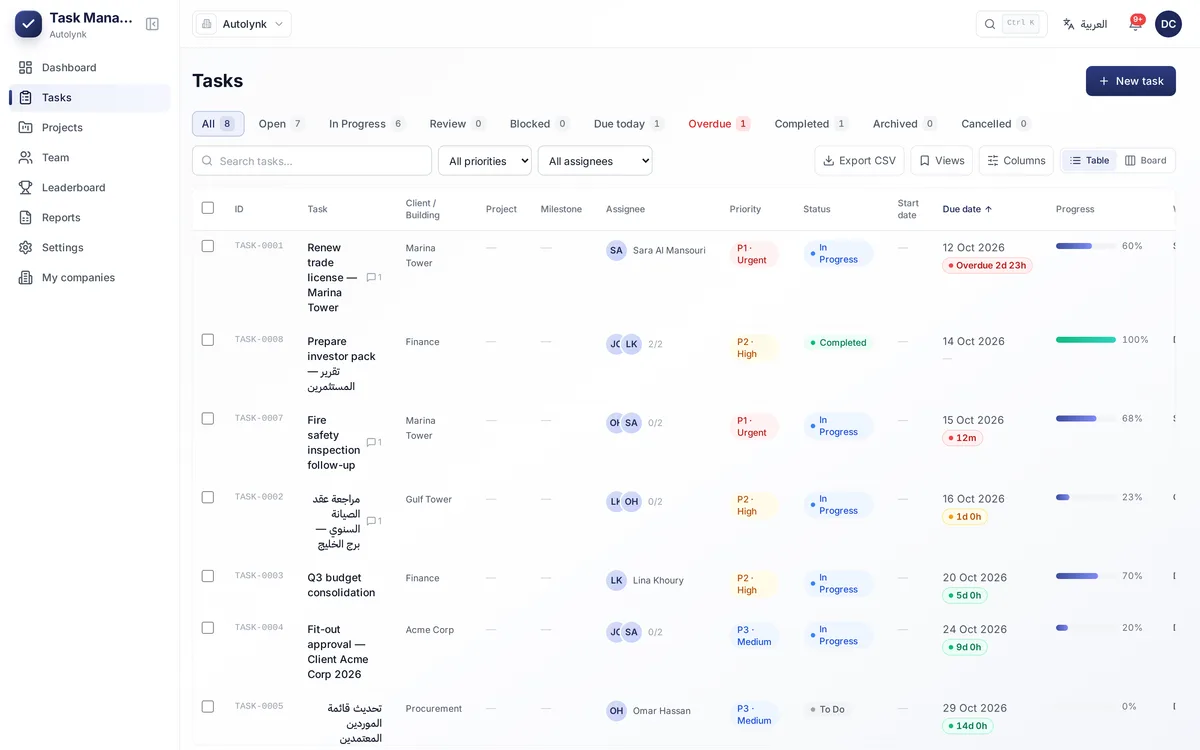Click the DC user avatar
Screen dimensions: 1200x750
pos(1168,24)
